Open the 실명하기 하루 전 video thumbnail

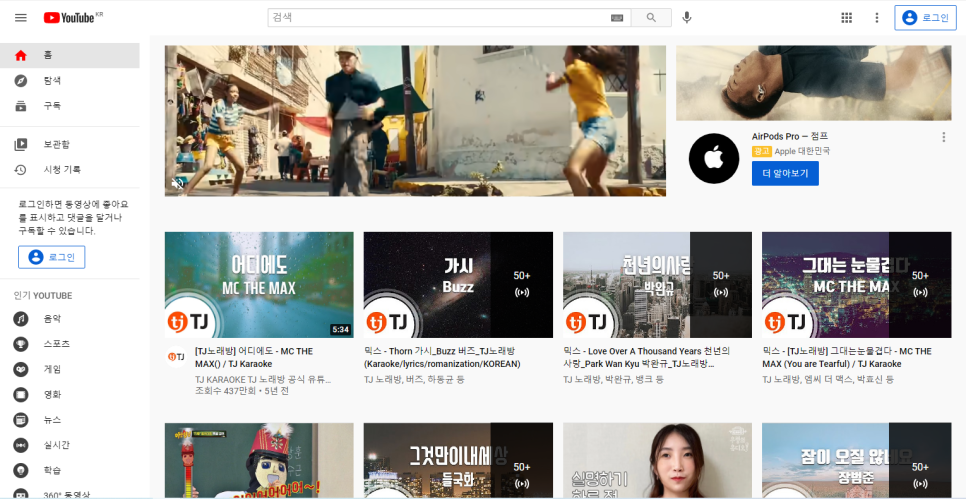[x=657, y=461]
